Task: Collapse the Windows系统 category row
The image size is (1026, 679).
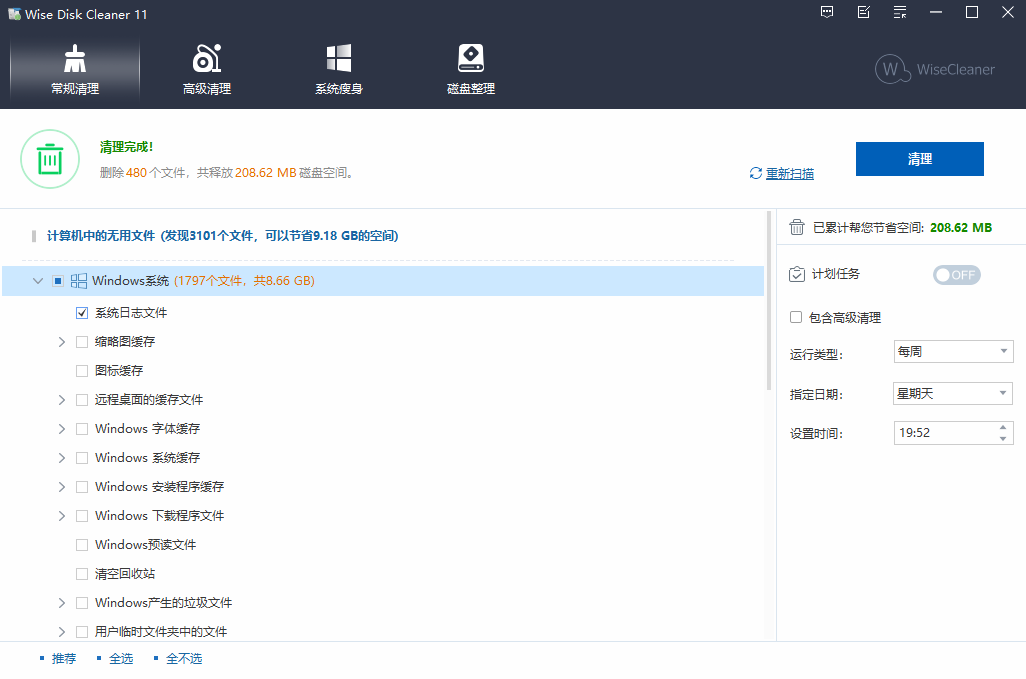Action: click(37, 281)
